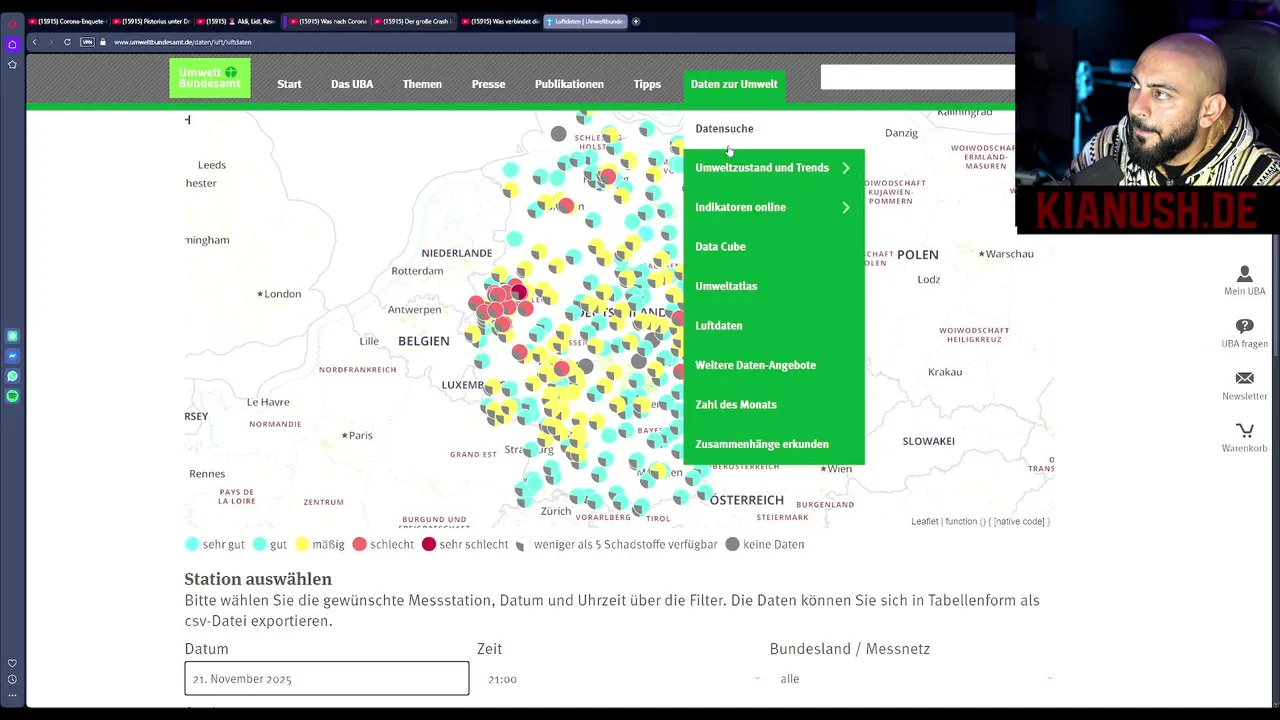The width and height of the screenshot is (1280, 720).
Task: Expand Umweltzustand und Trends submenu arrow
Action: click(846, 168)
